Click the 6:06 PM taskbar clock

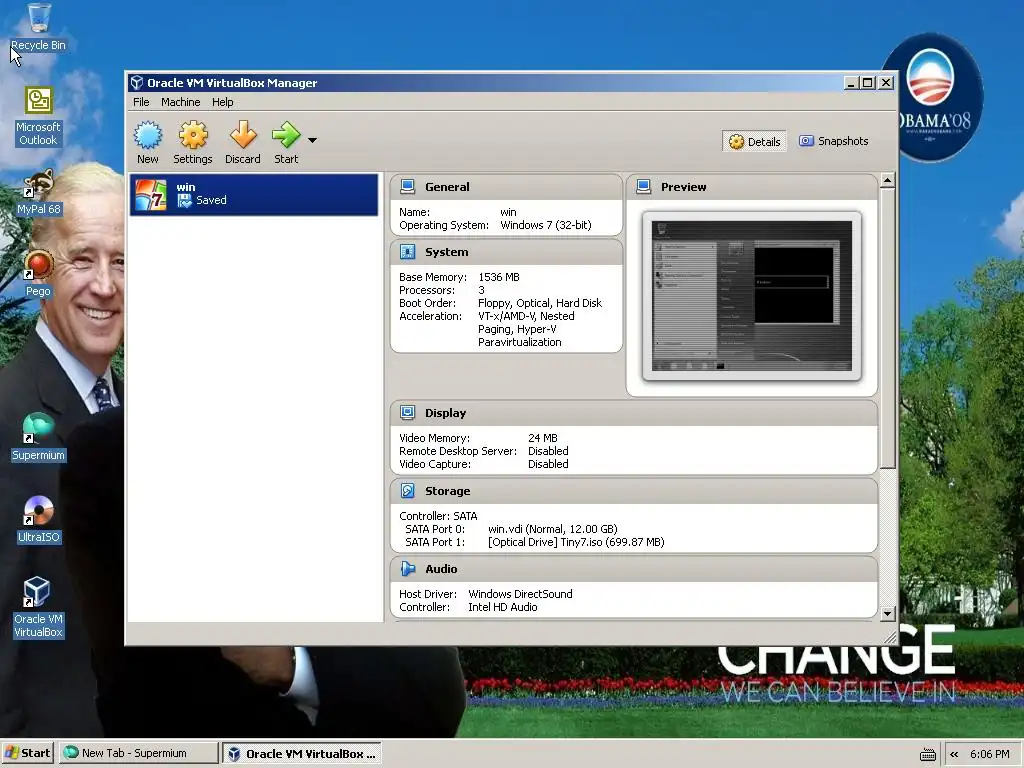989,754
